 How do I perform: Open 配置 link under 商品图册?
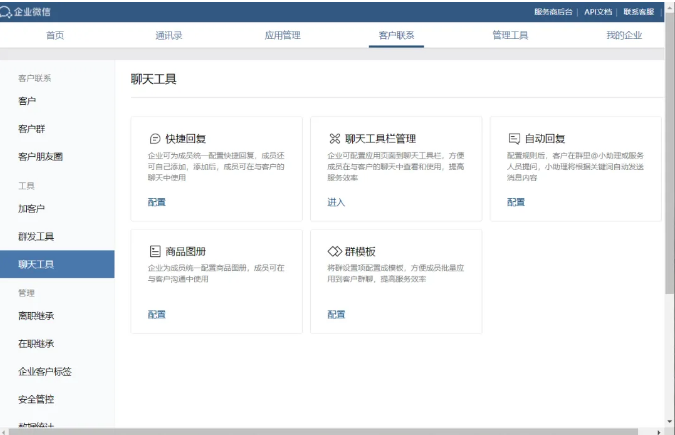point(156,315)
